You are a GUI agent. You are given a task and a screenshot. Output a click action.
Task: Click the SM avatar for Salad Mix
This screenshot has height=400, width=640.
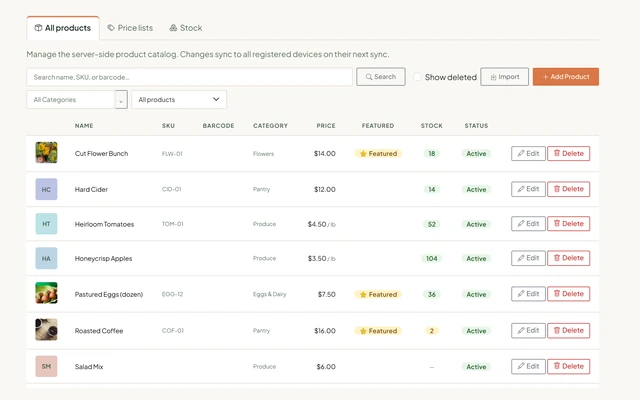point(46,366)
